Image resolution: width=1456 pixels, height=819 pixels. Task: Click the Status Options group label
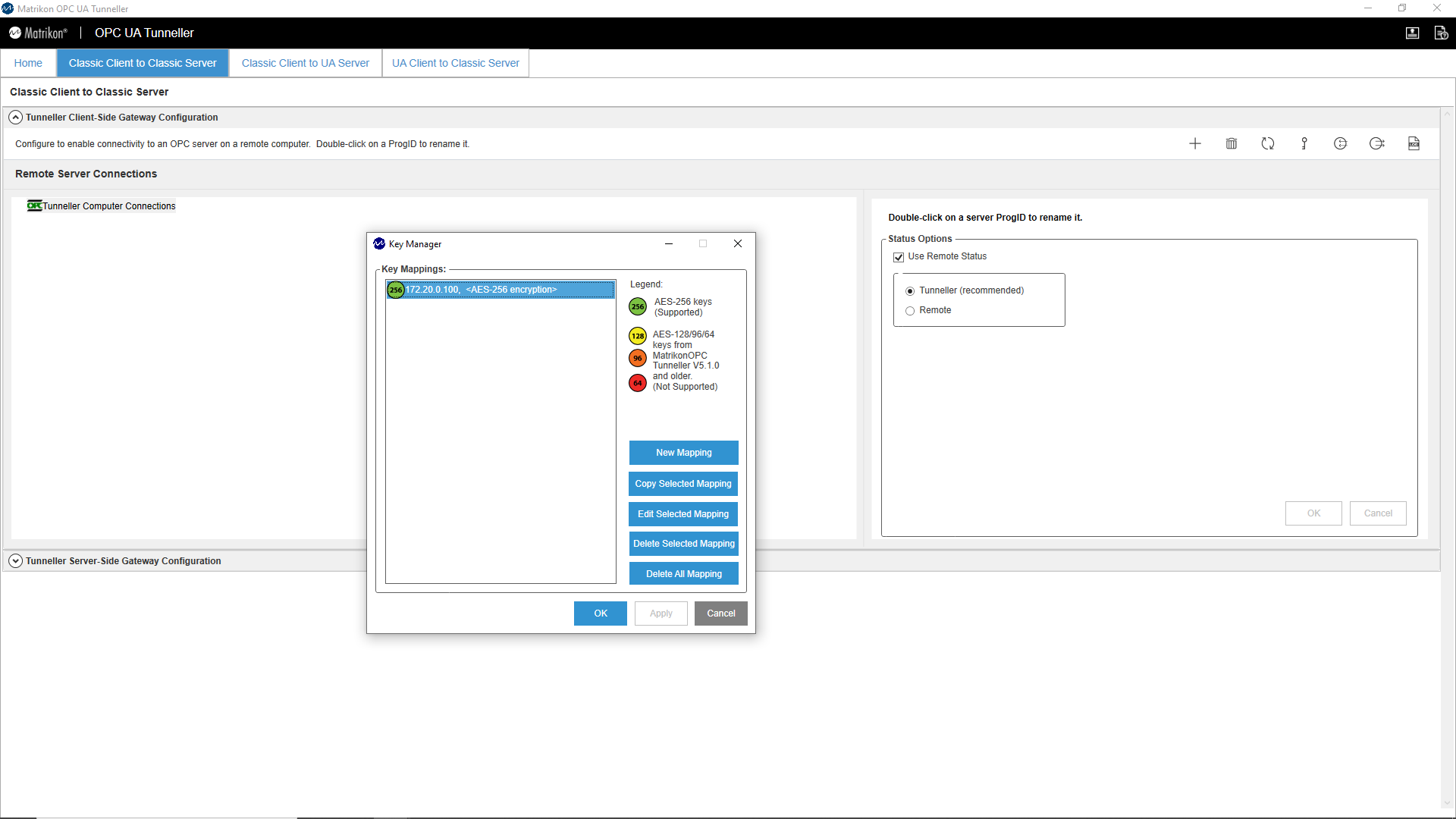(920, 239)
